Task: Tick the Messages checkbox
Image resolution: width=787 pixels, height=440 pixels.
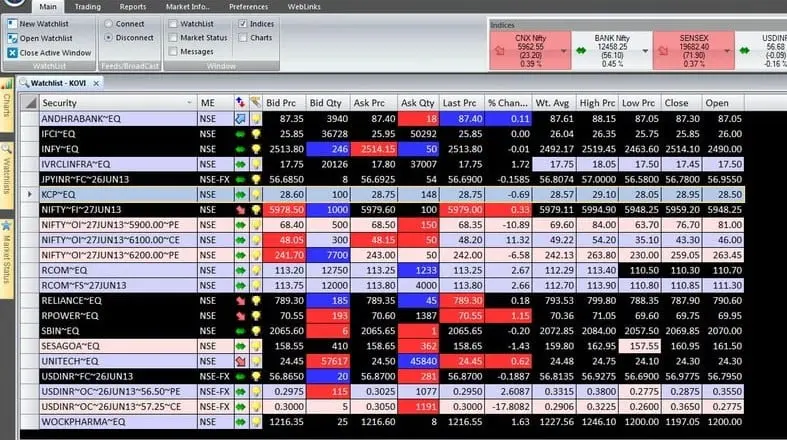Action: pyautogui.click(x=173, y=51)
